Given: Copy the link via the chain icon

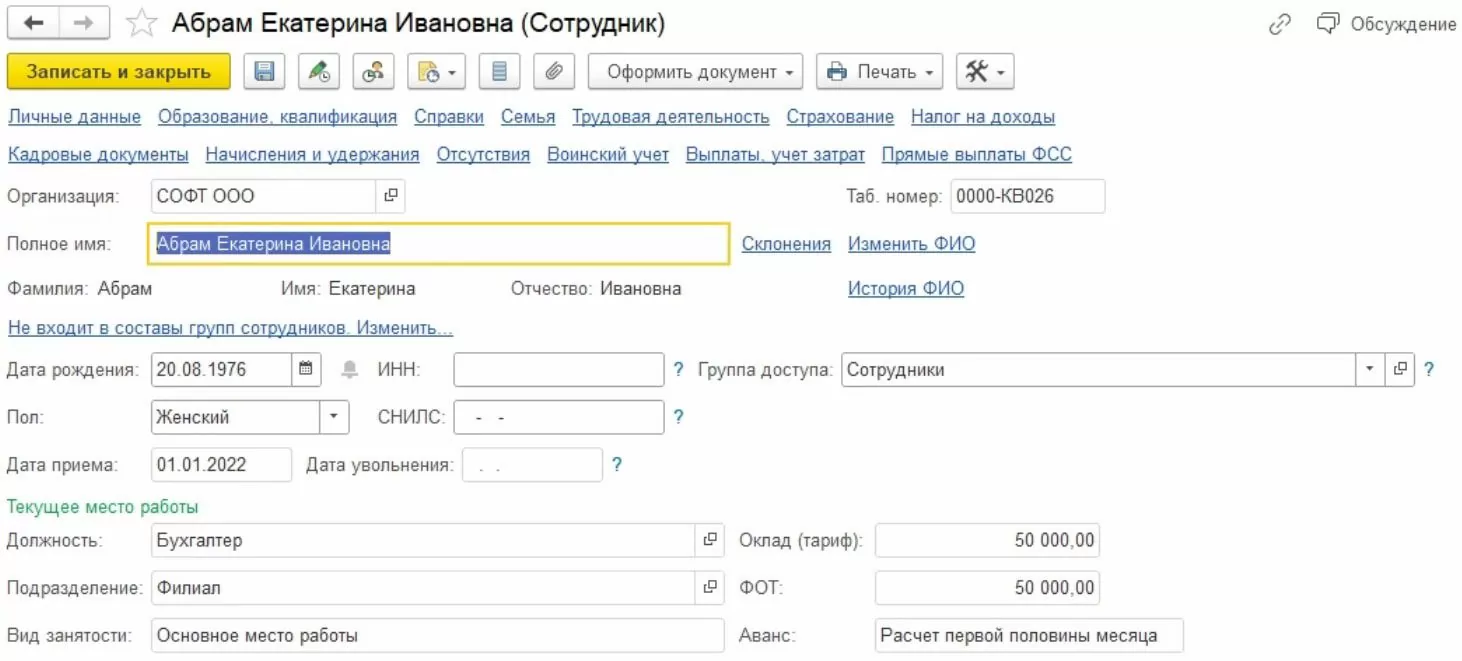Looking at the screenshot, I should coord(1280,24).
